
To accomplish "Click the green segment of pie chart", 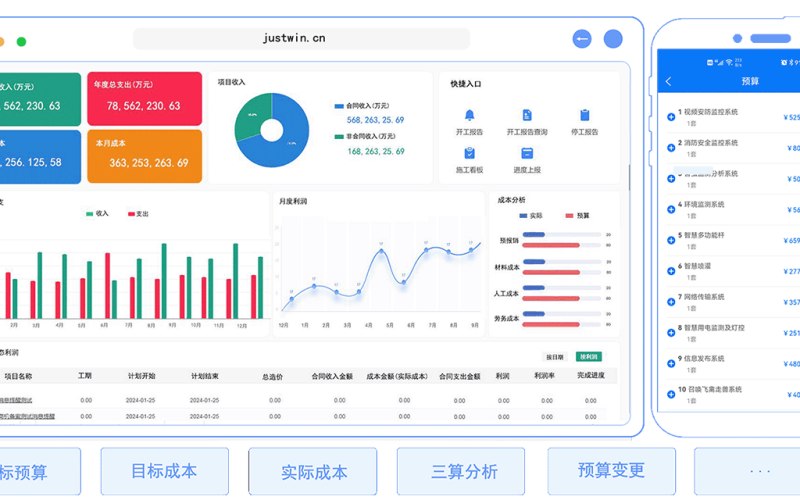I will pos(250,115).
